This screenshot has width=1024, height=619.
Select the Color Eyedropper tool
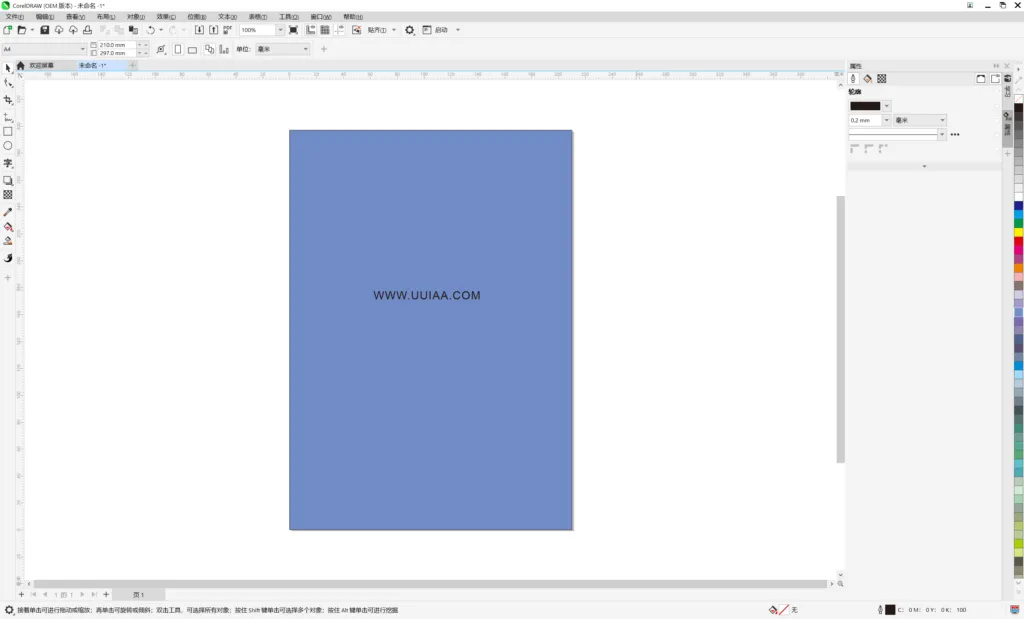[x=8, y=212]
